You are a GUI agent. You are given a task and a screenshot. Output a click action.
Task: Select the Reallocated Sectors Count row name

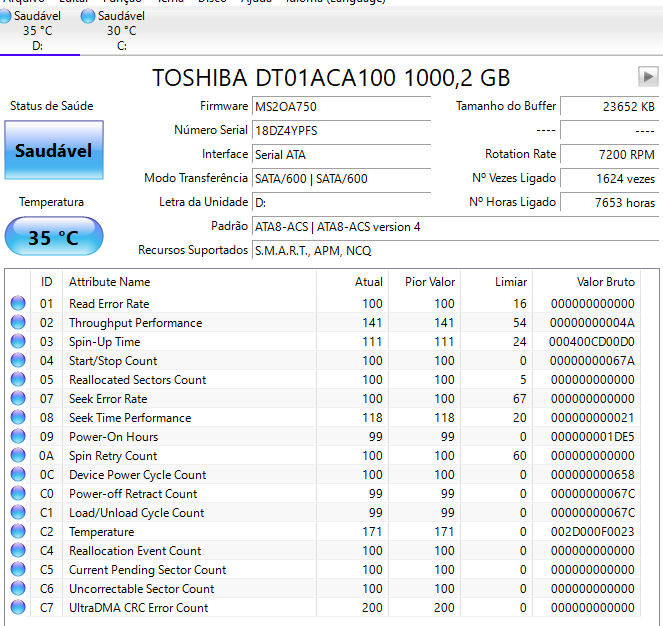tap(137, 380)
